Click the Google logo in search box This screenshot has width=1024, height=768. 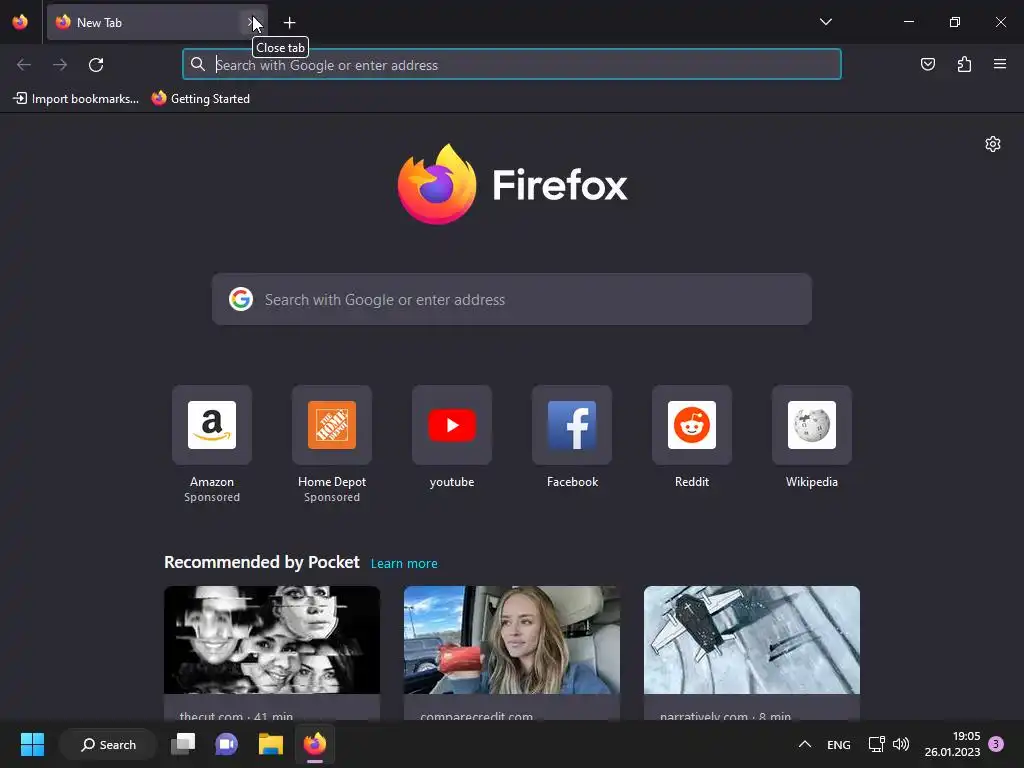coord(241,300)
